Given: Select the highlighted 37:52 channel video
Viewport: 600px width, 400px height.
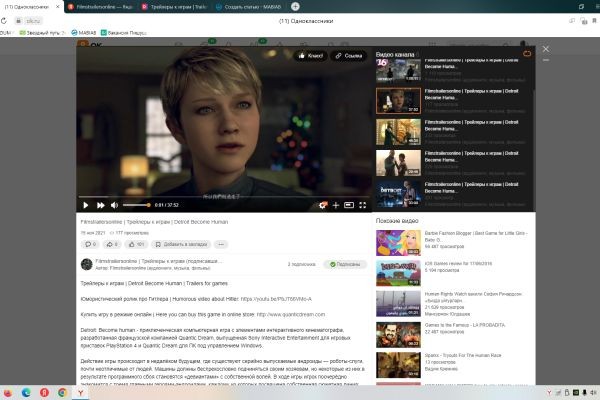Looking at the screenshot, I should 398,101.
